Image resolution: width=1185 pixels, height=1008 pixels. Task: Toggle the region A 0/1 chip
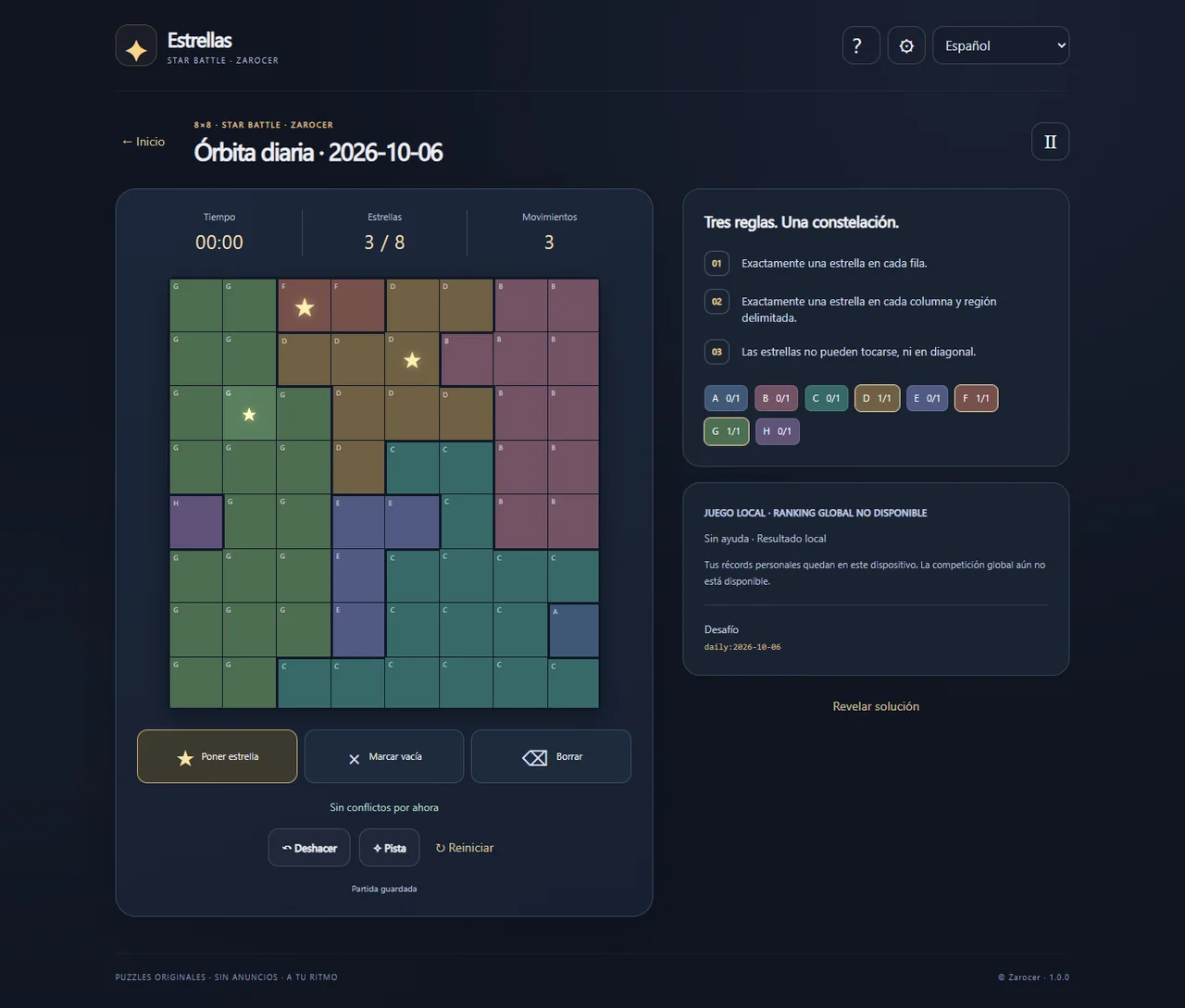click(726, 398)
